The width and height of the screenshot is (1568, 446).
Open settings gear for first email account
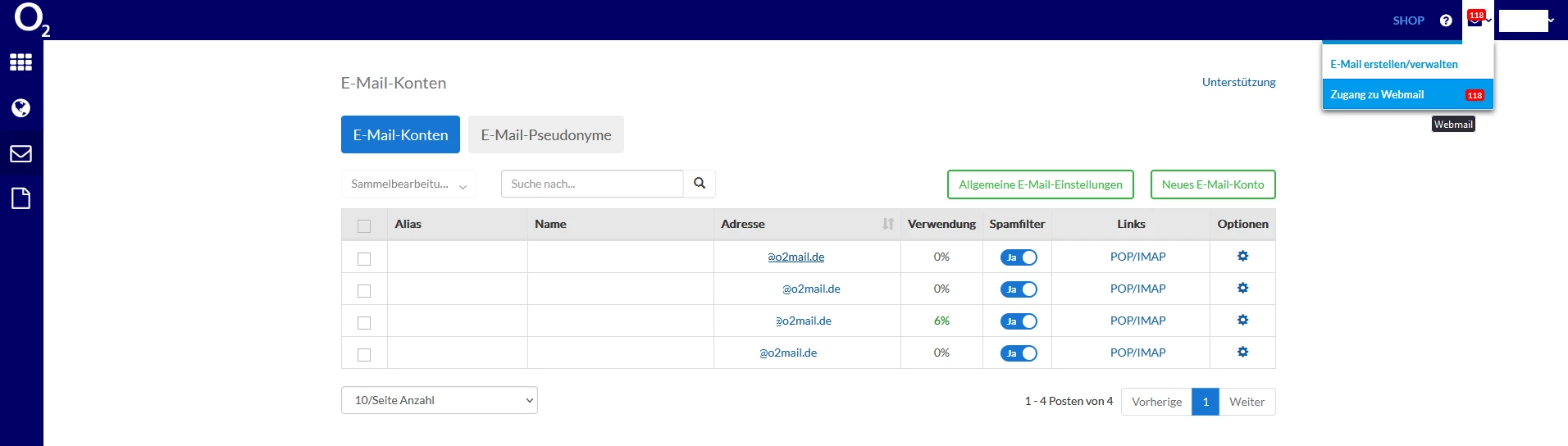(x=1242, y=257)
